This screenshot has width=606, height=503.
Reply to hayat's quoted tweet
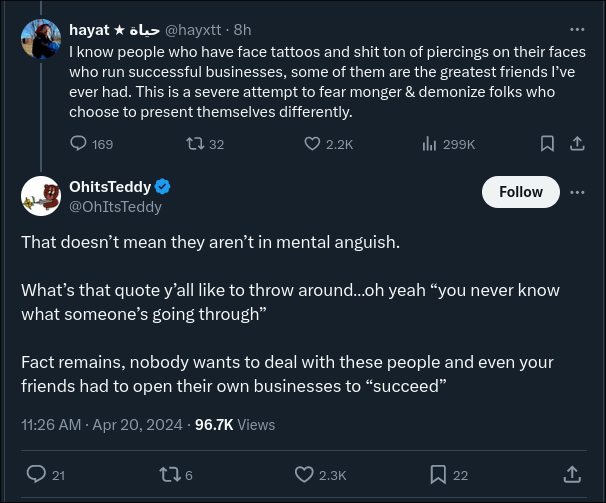tap(79, 144)
